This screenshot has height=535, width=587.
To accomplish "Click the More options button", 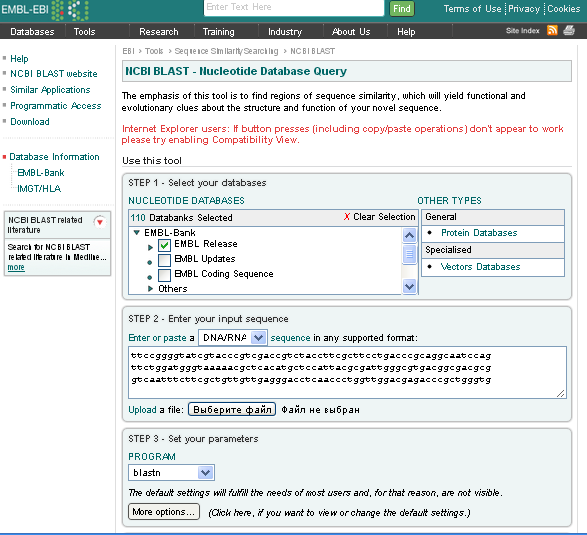I will point(164,512).
